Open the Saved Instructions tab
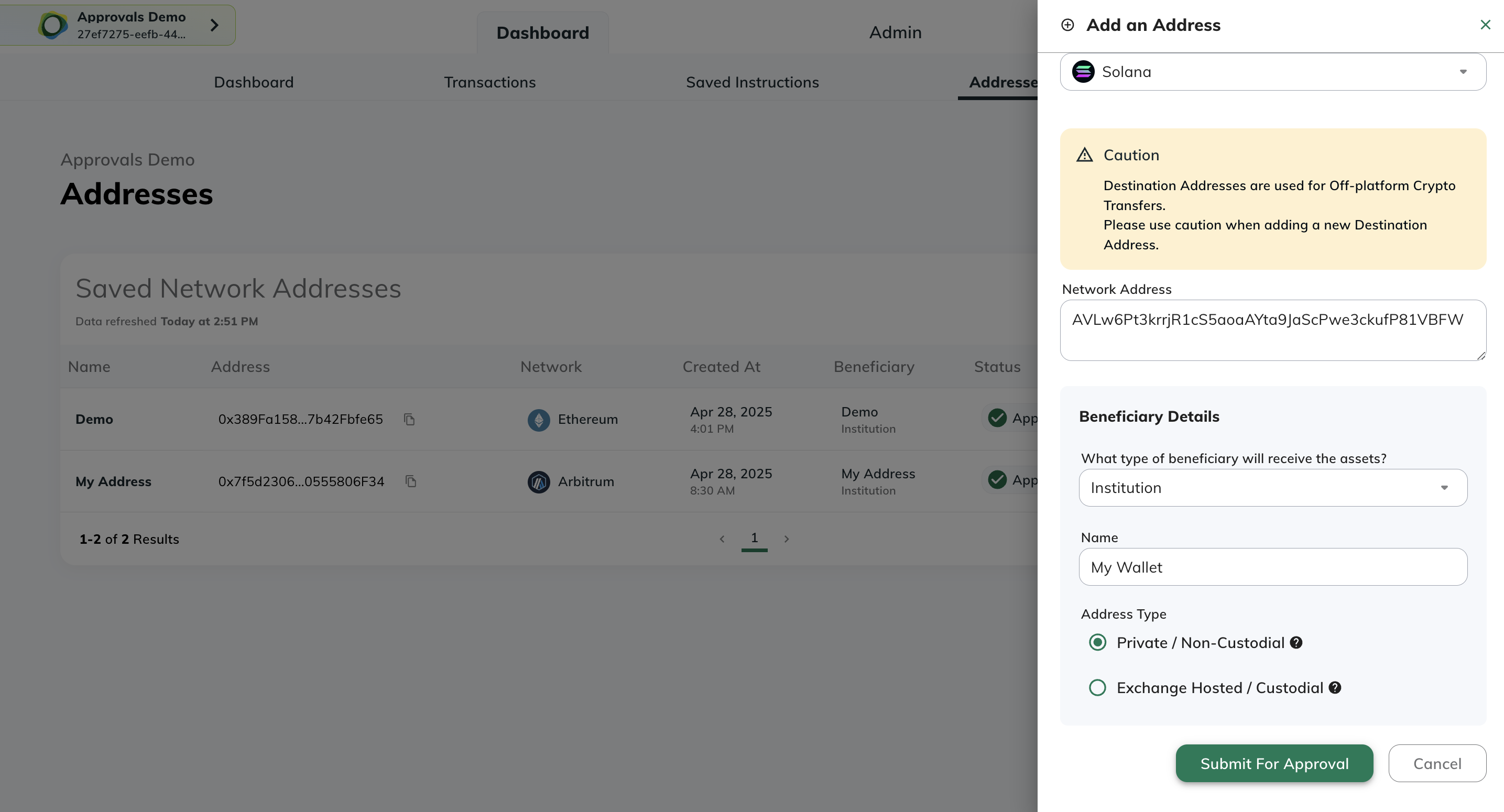 (x=752, y=82)
